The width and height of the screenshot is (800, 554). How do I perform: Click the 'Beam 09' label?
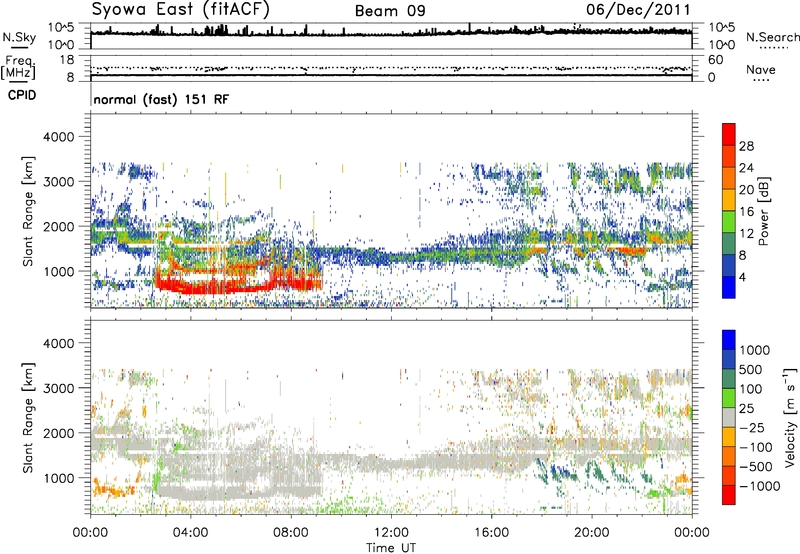[x=390, y=11]
